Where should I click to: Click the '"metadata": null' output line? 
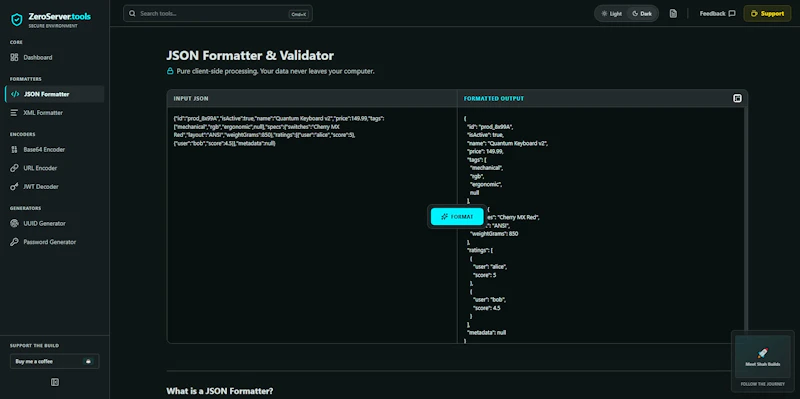(x=486, y=333)
